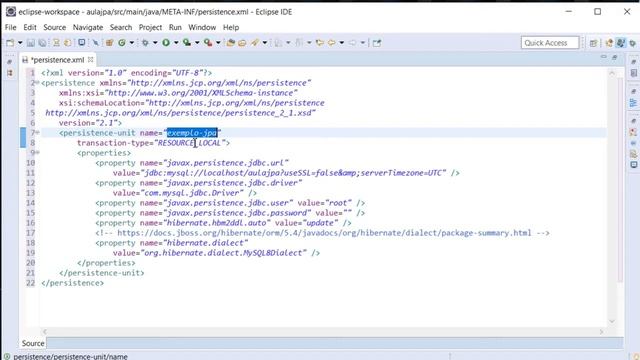Select the highlighted Java perspective icon
The height and width of the screenshot is (360, 640).
tap(621, 42)
